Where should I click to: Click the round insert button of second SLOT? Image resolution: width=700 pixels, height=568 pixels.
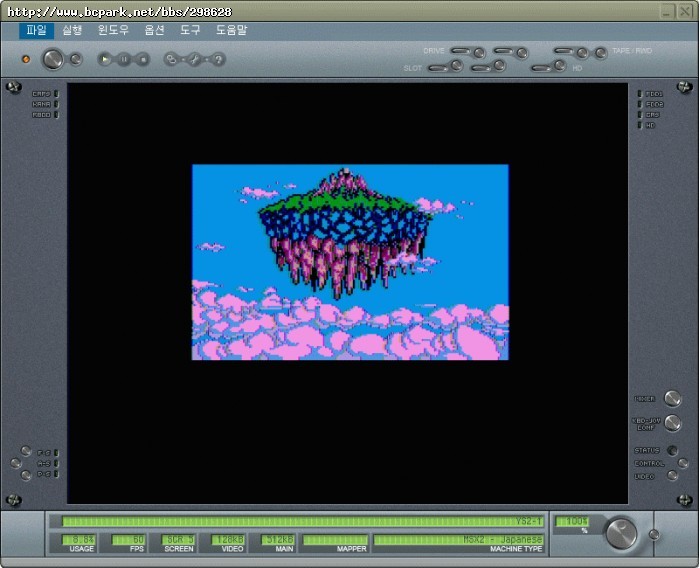click(x=500, y=66)
